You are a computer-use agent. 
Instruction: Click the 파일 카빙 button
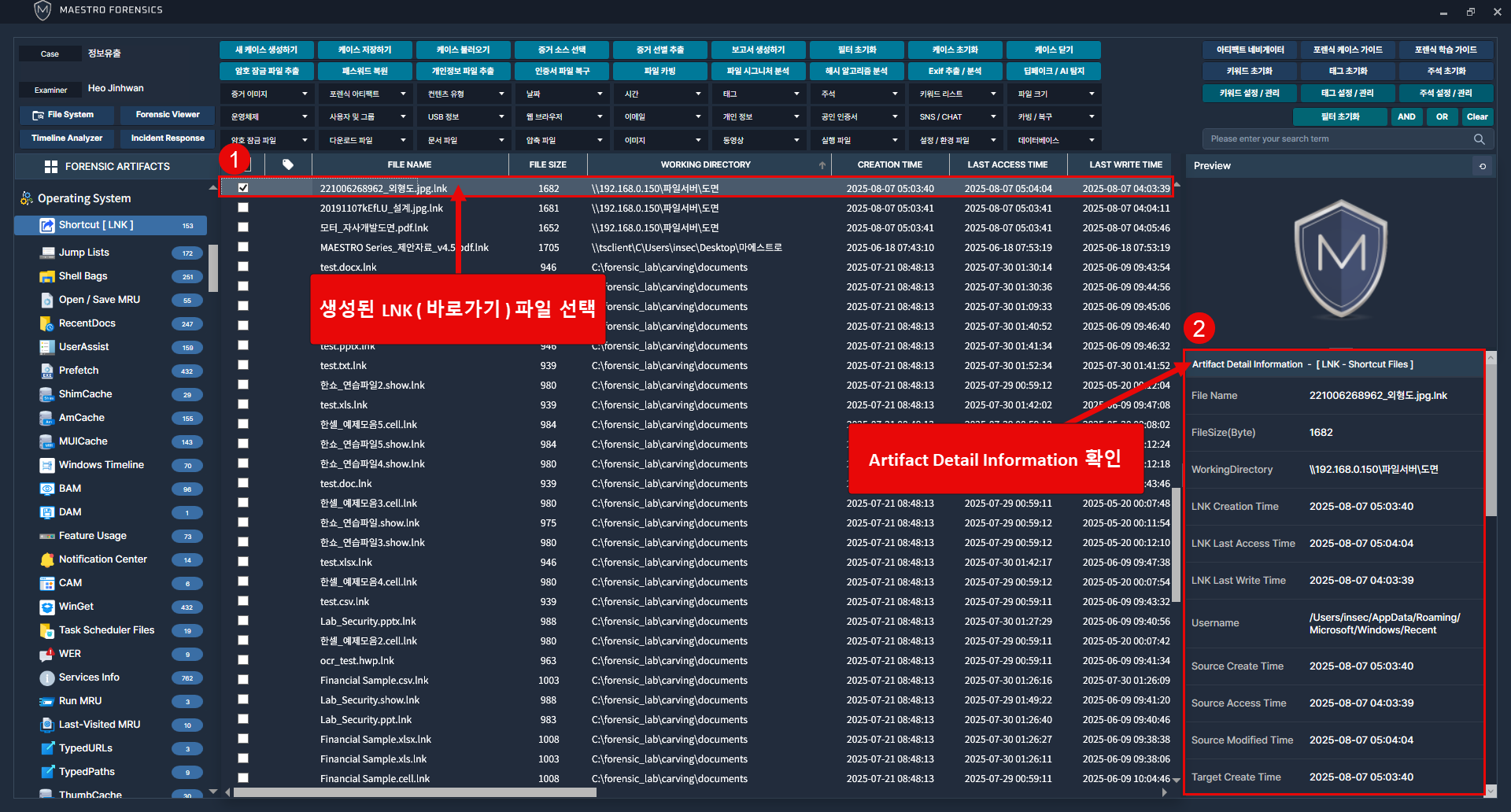(659, 71)
